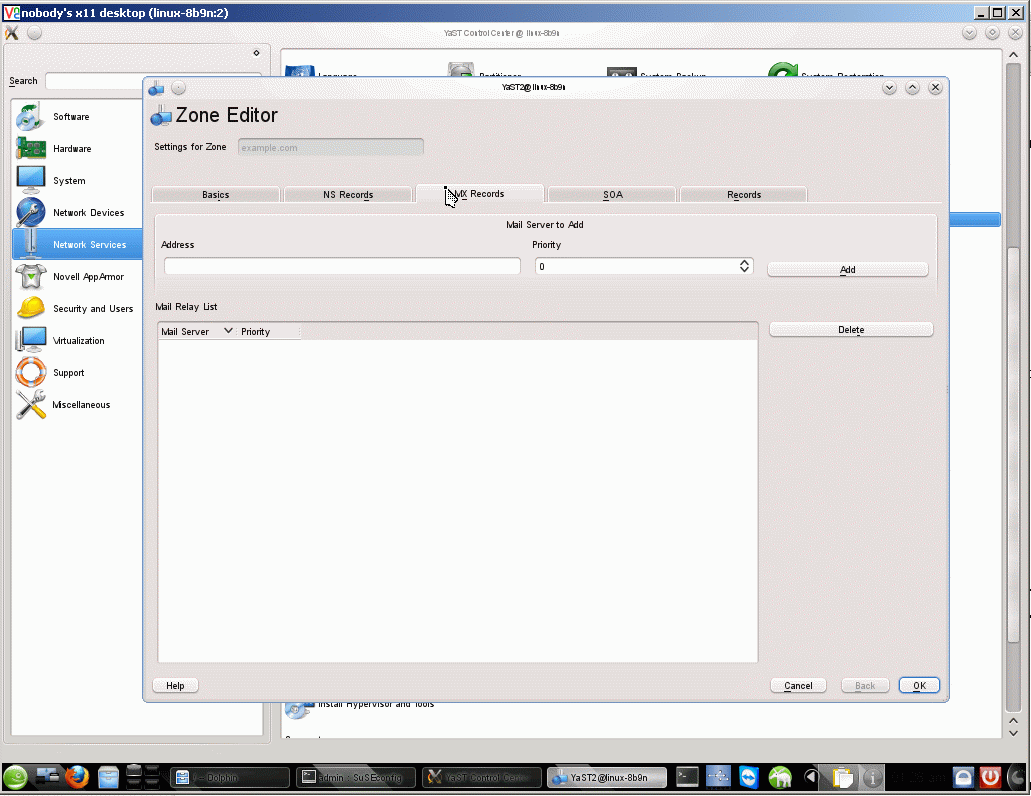Open Help in Zone Editor
The image size is (1031, 796).
(175, 686)
